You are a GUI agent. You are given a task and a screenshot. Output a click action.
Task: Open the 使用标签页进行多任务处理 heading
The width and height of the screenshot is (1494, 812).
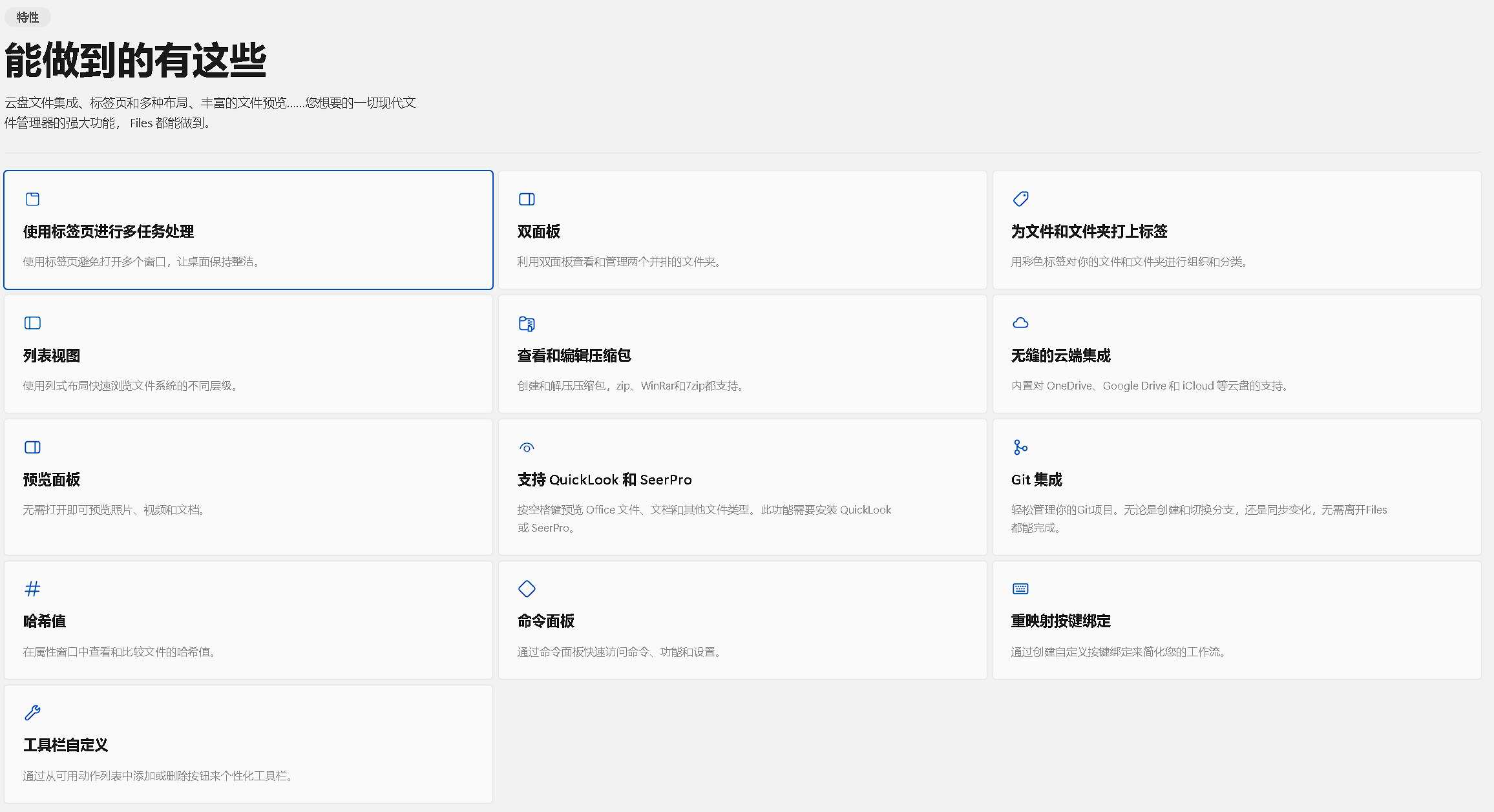(x=109, y=231)
